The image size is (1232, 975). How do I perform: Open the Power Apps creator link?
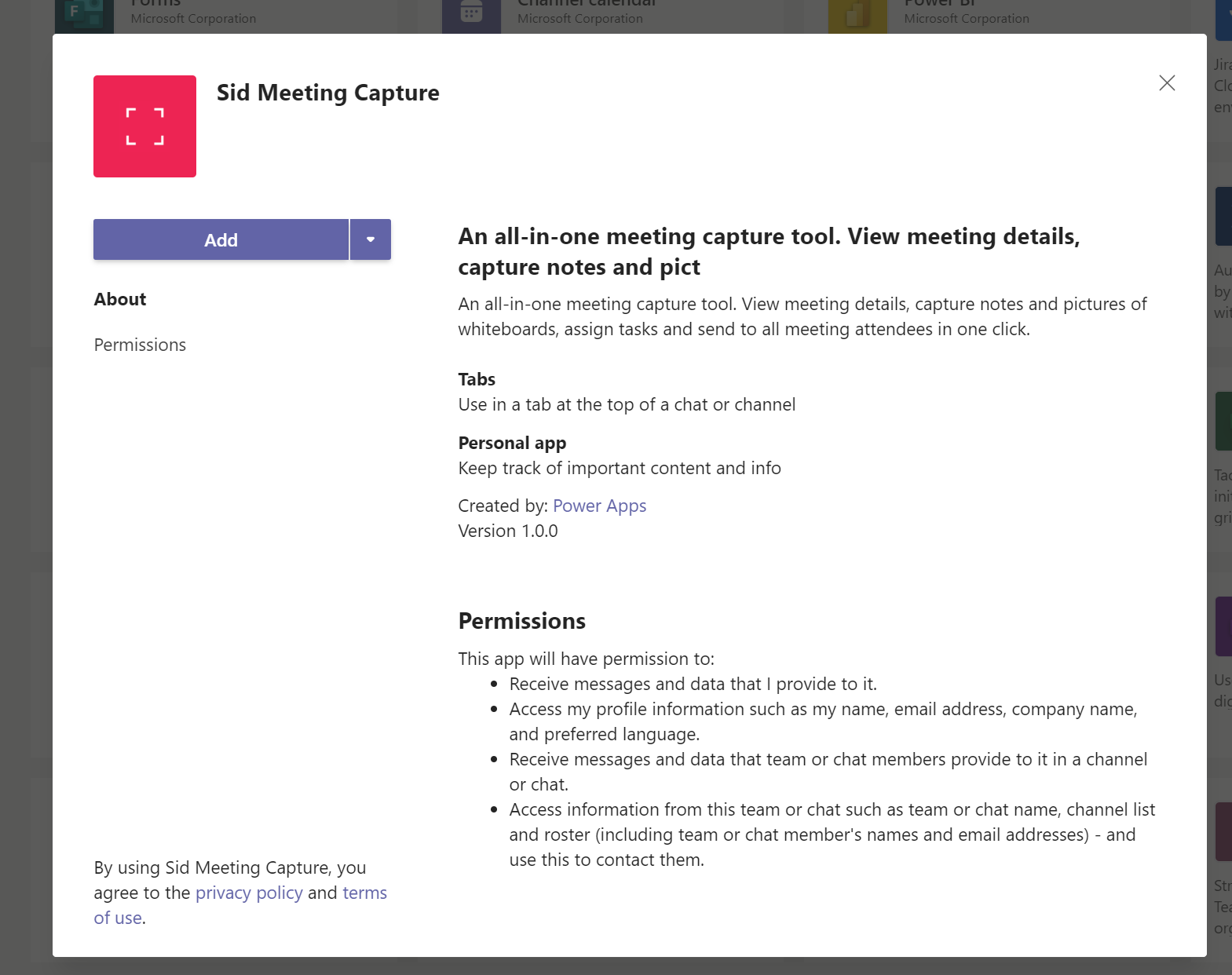[x=599, y=506]
